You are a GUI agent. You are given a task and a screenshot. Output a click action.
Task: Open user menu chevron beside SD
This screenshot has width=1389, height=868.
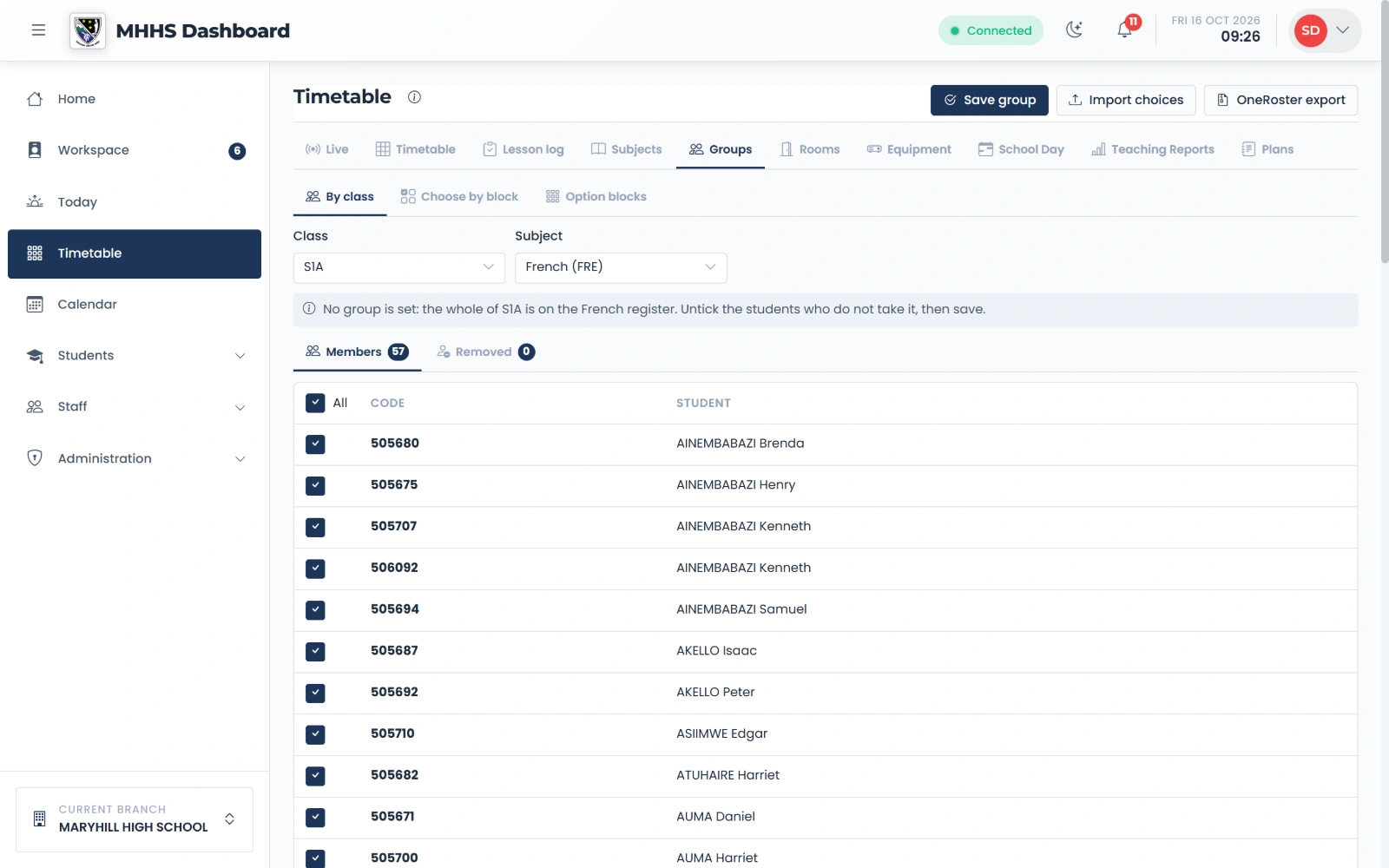click(x=1342, y=30)
